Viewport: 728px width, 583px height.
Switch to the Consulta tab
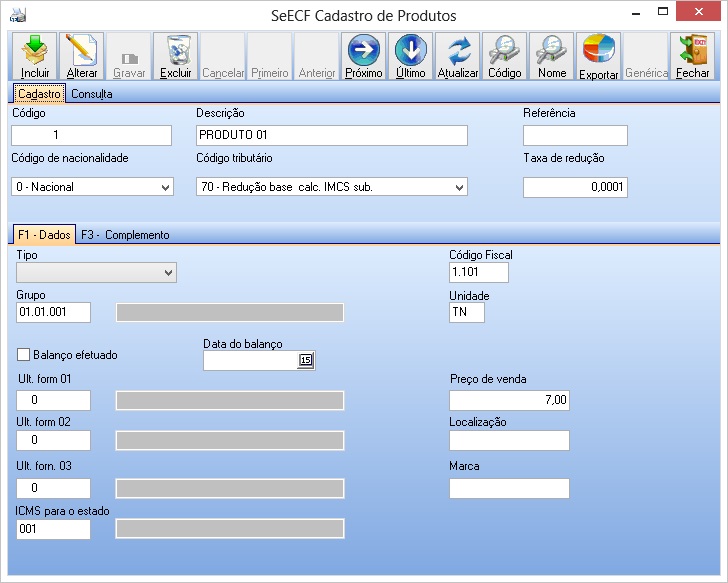click(91, 94)
